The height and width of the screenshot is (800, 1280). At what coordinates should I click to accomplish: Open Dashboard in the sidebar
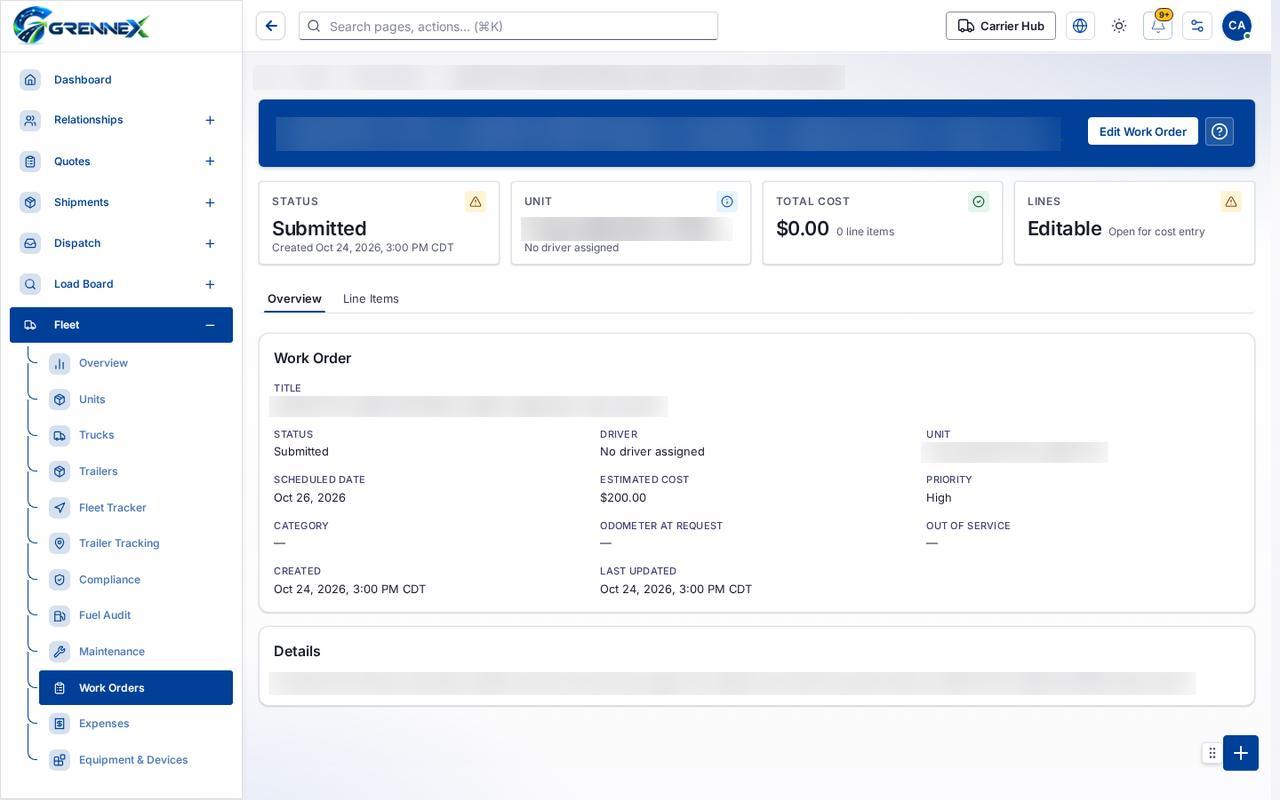[121, 80]
